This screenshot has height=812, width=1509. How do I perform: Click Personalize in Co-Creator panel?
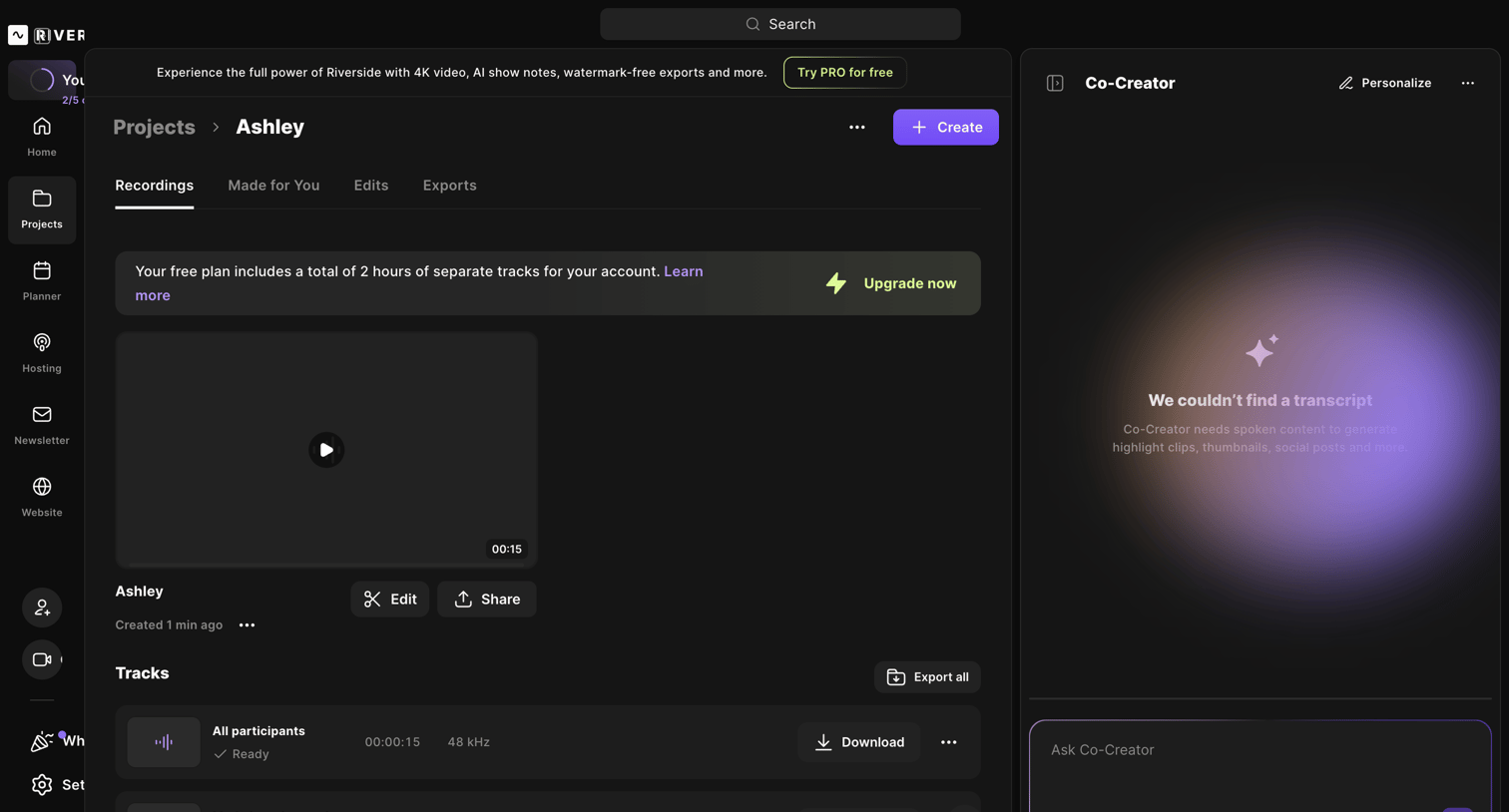click(x=1385, y=83)
